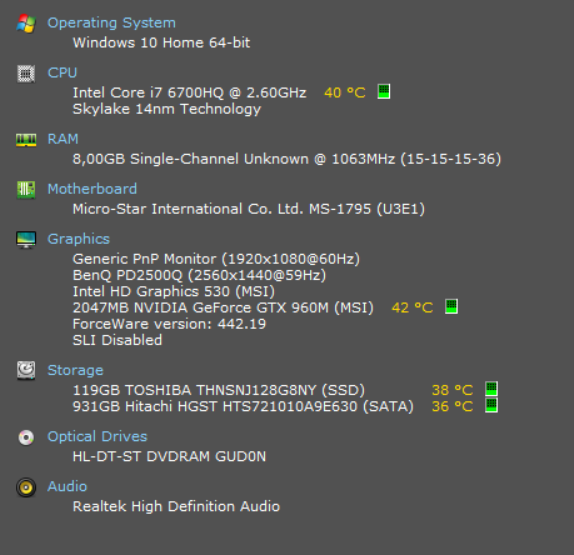
Task: Go to the Storage section
Action: pos(75,370)
